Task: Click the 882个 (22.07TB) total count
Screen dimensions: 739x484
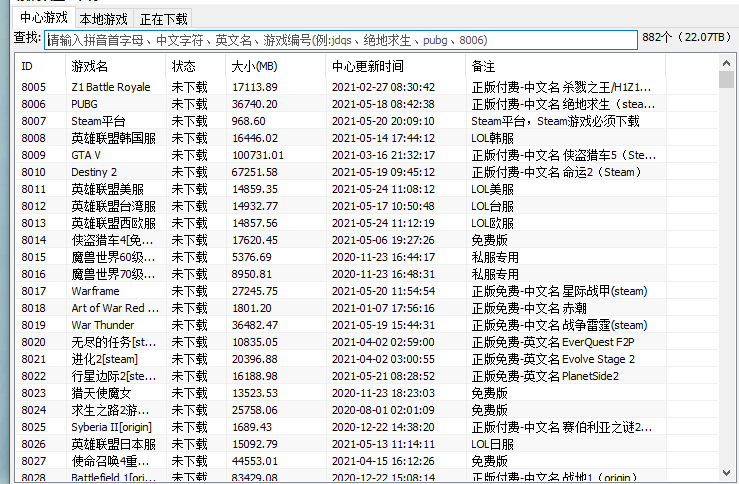Action: click(x=687, y=37)
